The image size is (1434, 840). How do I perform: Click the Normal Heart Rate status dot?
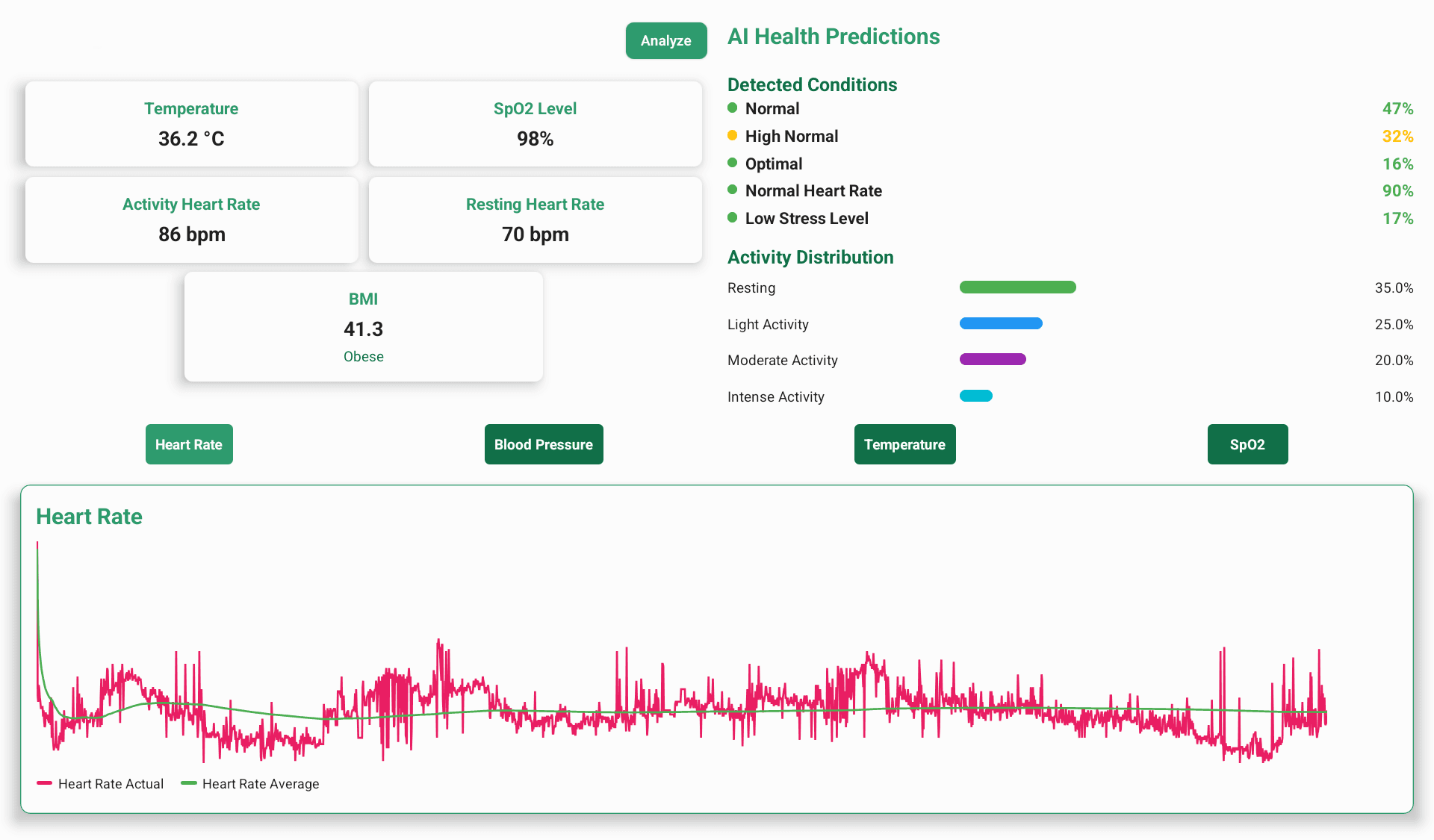(732, 190)
